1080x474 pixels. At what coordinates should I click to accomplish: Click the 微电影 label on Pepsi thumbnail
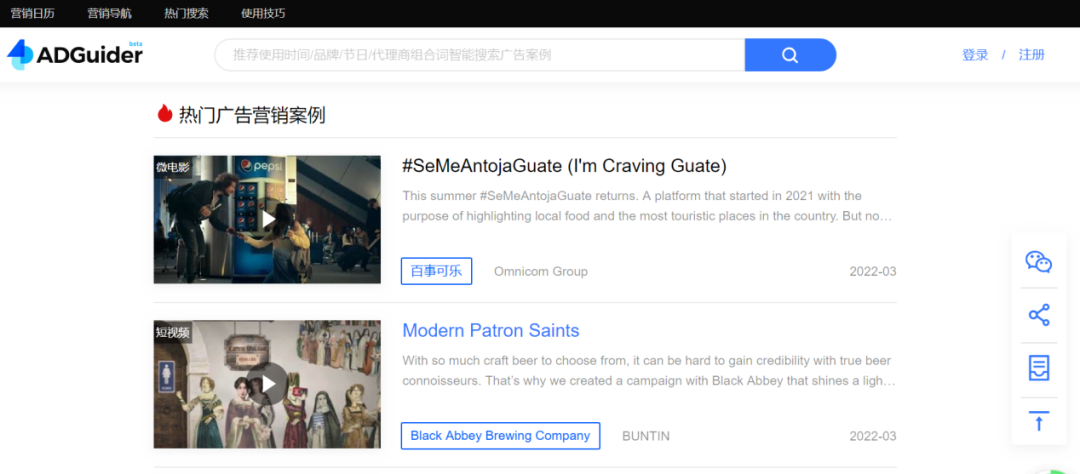[172, 167]
